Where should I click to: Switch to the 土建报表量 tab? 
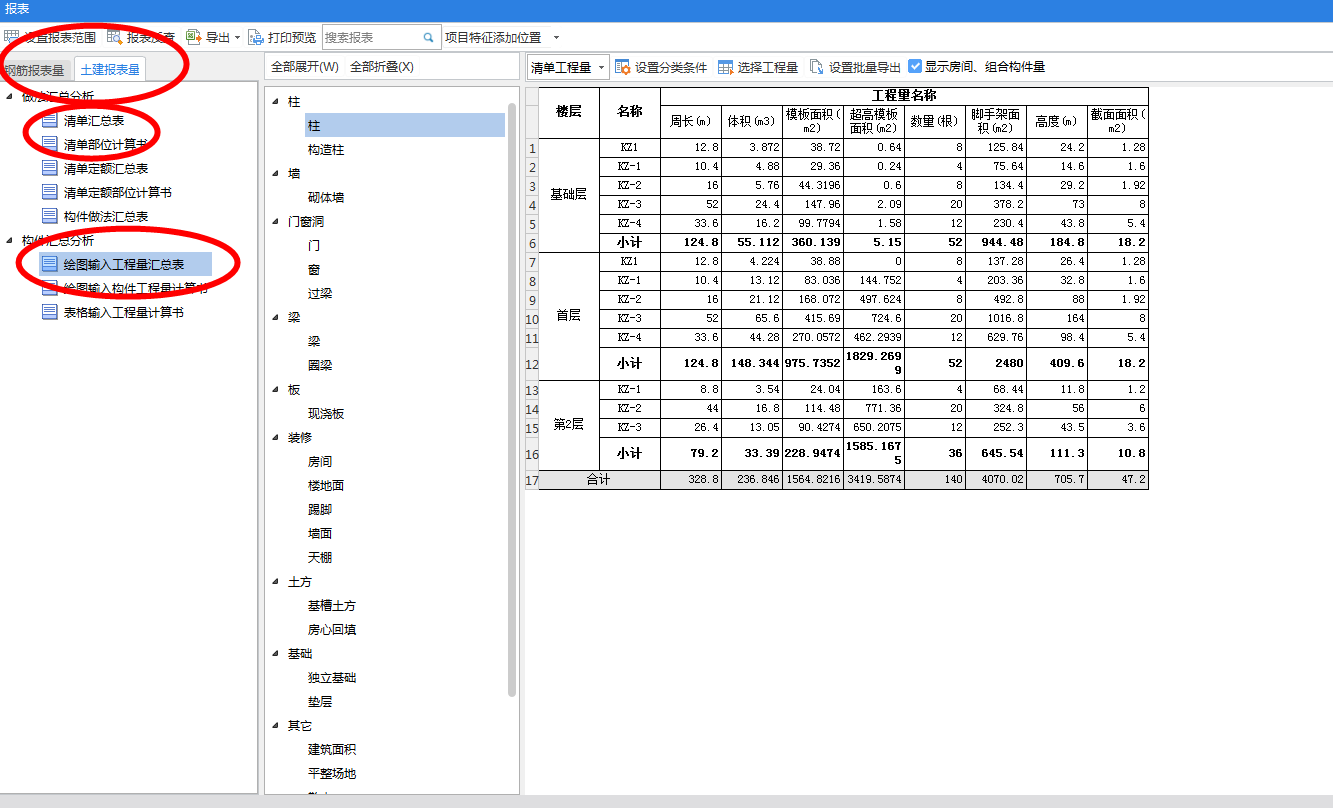tap(109, 70)
